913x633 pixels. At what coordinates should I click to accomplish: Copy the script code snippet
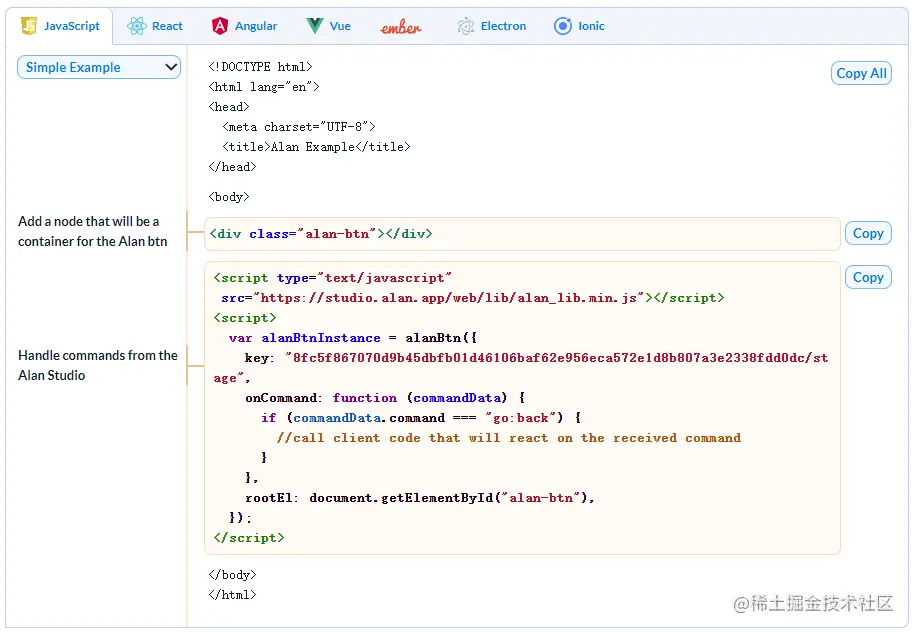click(867, 277)
